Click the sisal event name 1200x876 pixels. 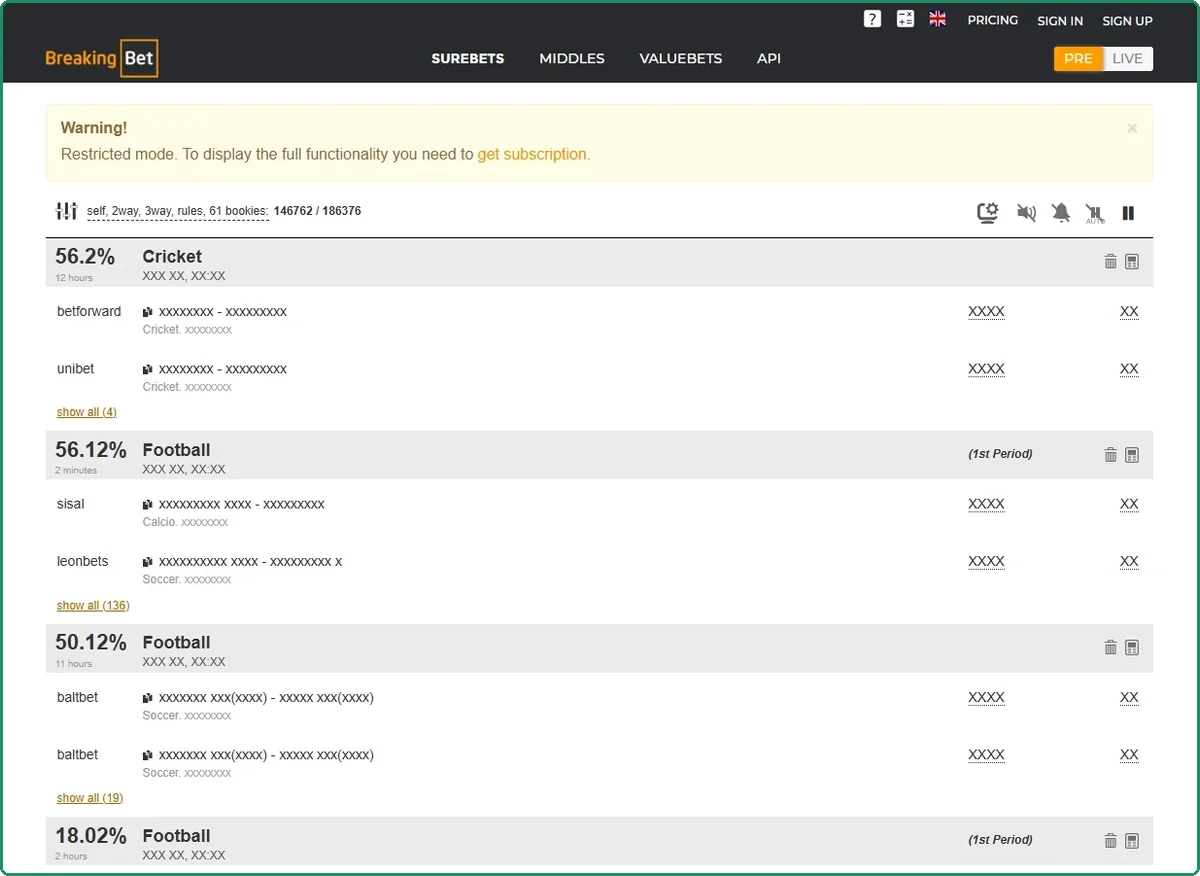[242, 504]
